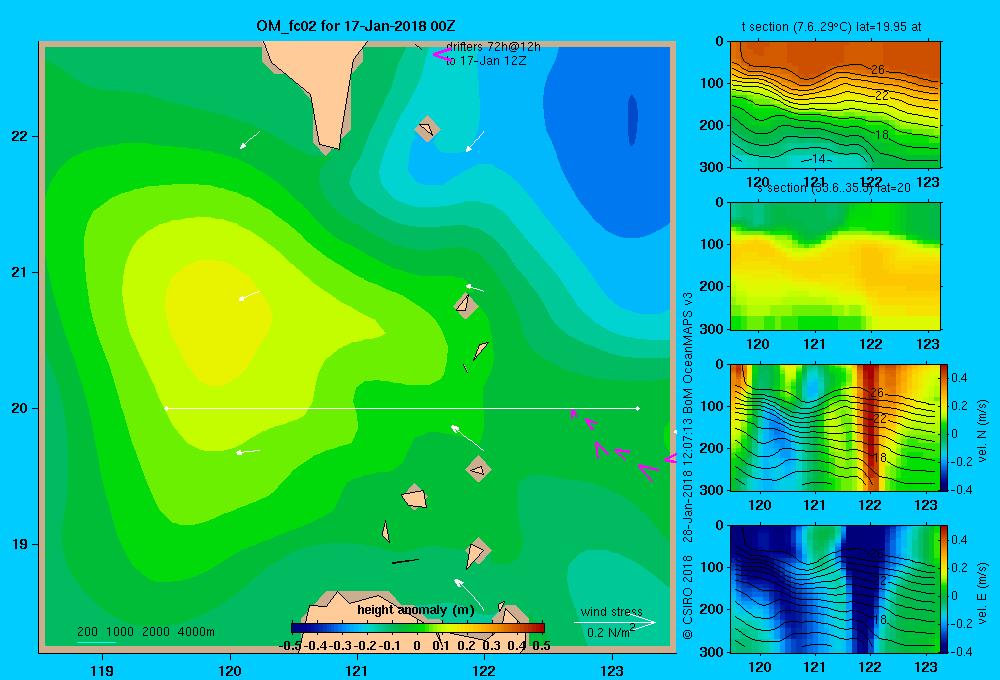The width and height of the screenshot is (1000, 680).
Task: Click the west endpoint of the white section line
Action: point(166,408)
